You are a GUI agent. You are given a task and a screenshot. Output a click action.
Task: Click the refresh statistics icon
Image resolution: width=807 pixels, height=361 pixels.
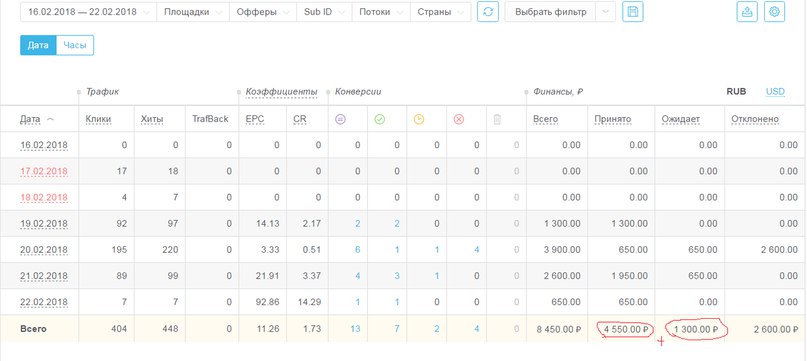[x=488, y=12]
